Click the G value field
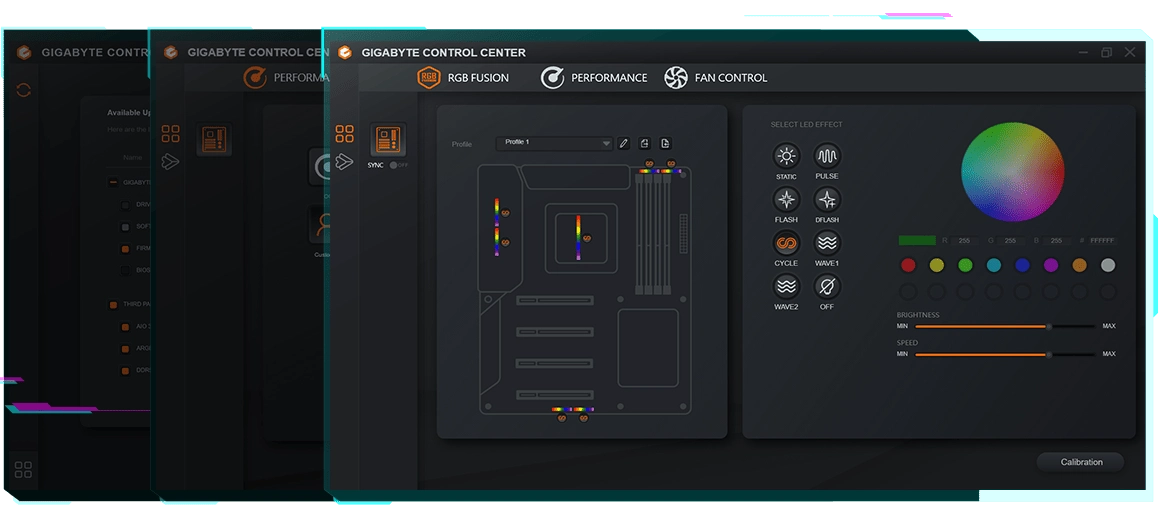 point(1012,241)
